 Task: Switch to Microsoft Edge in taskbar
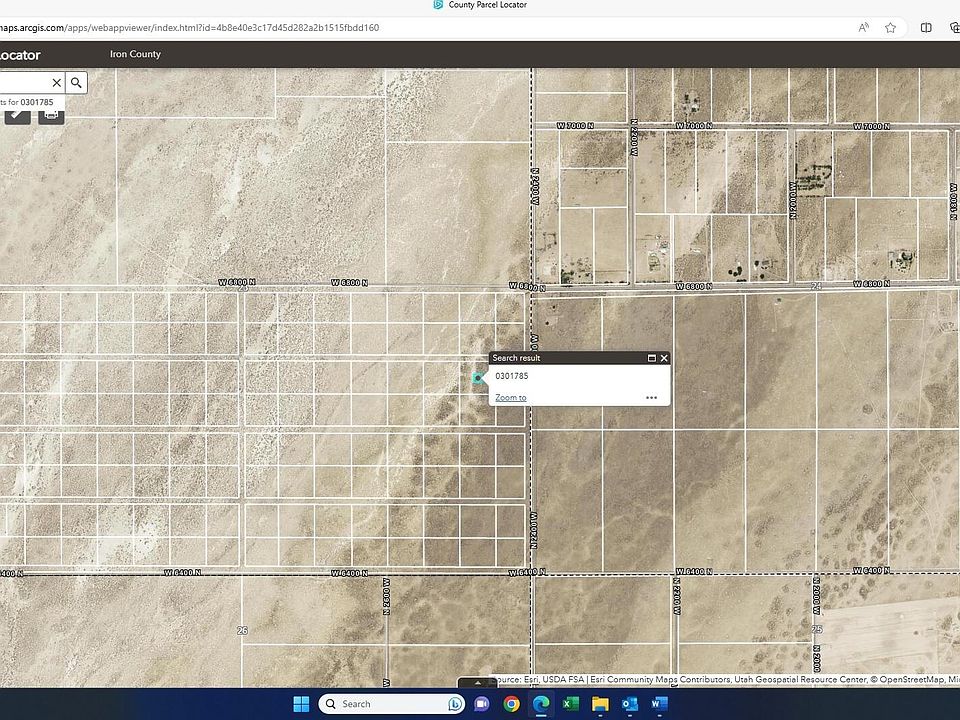coord(541,704)
